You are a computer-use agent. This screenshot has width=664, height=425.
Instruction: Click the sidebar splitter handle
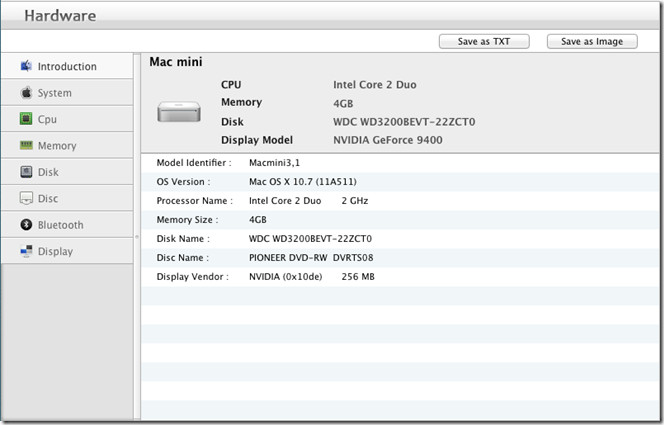tap(137, 237)
